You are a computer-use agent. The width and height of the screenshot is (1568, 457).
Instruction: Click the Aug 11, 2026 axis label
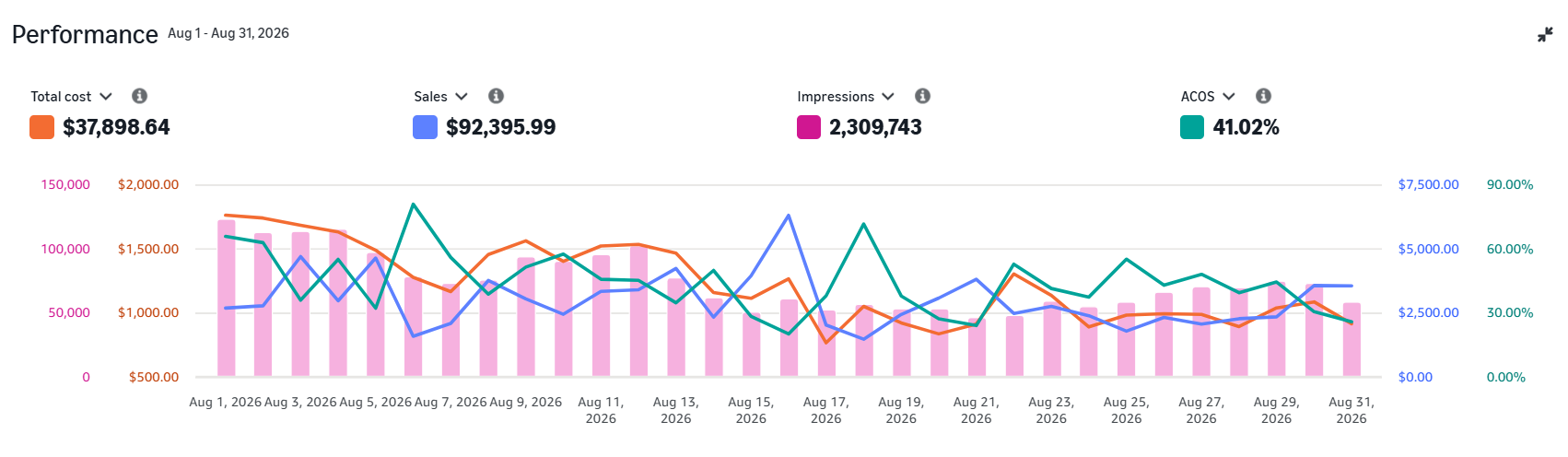pos(601,410)
